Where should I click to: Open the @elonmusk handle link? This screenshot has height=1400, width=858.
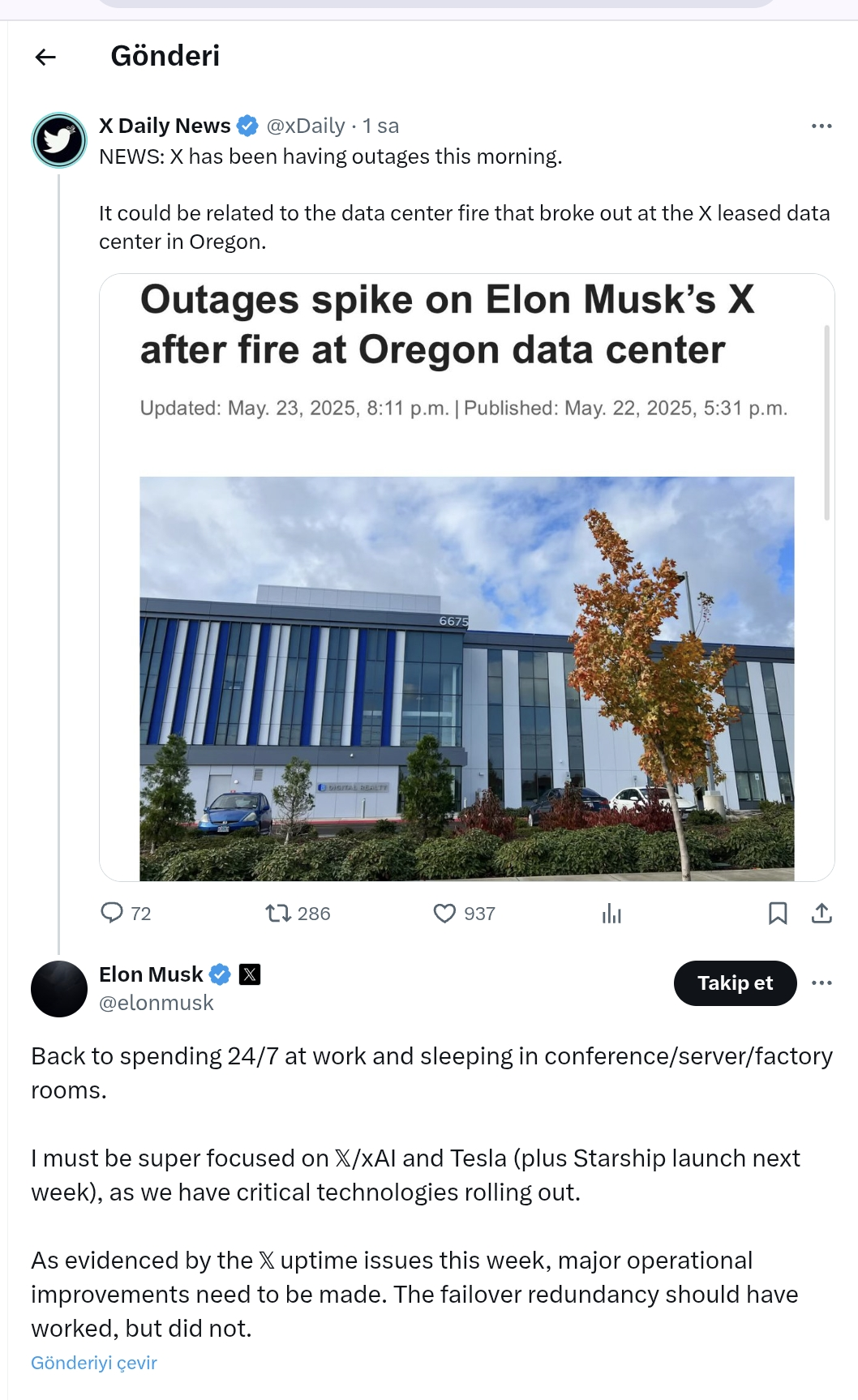pos(157,1004)
